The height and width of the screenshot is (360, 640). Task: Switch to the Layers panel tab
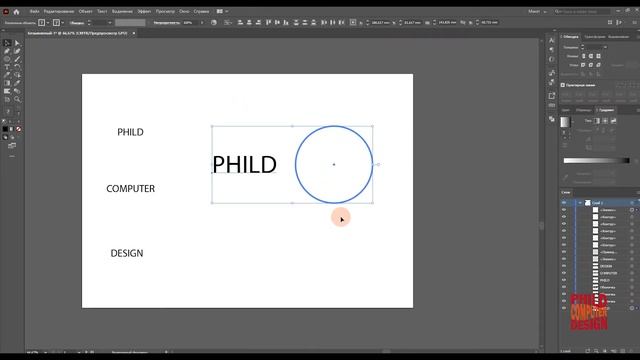pyautogui.click(x=566, y=192)
